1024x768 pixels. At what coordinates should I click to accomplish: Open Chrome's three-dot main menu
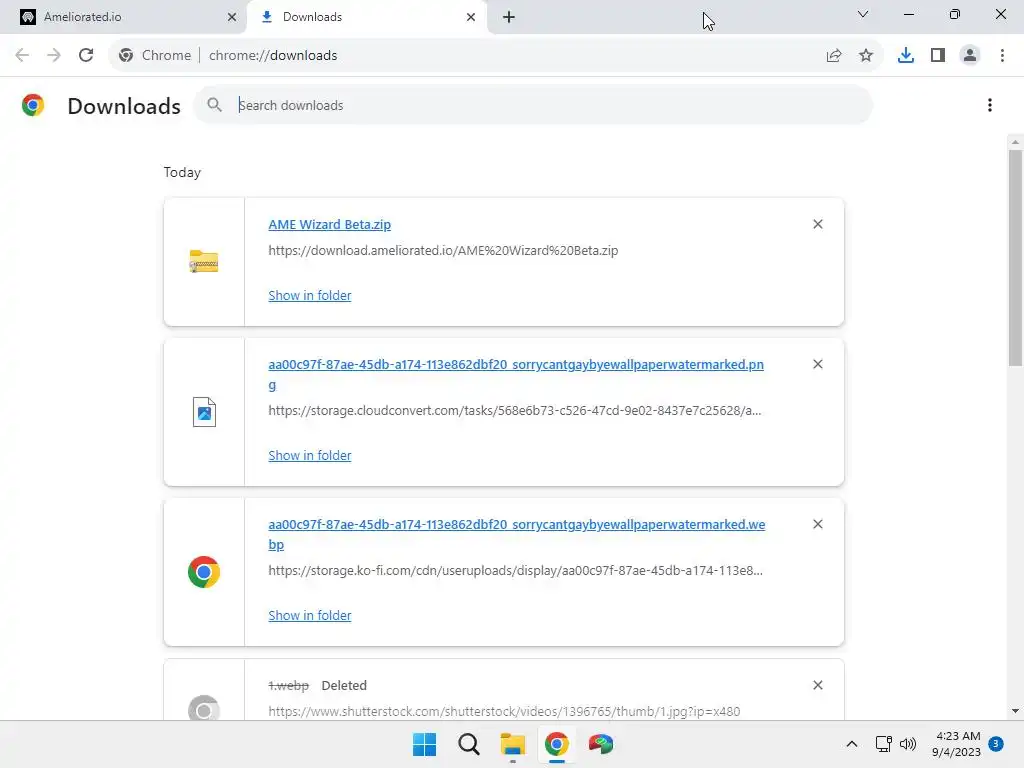pyautogui.click(x=1002, y=55)
